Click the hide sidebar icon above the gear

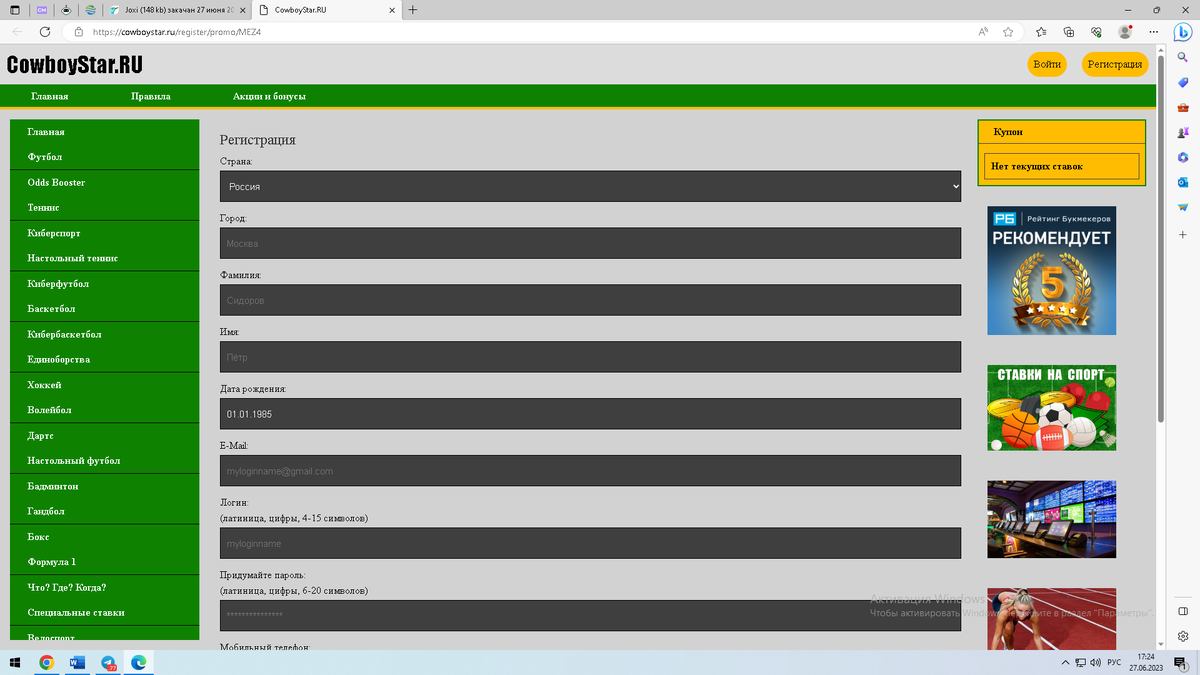point(1183,611)
